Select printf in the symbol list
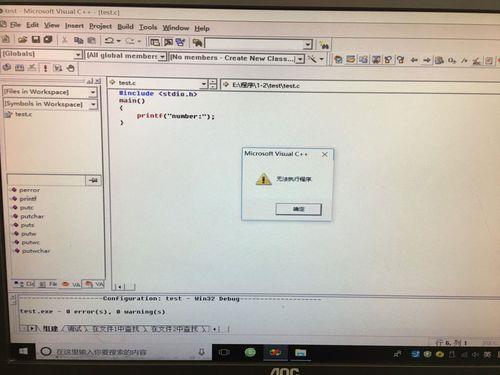This screenshot has width=500, height=375. 28,199
